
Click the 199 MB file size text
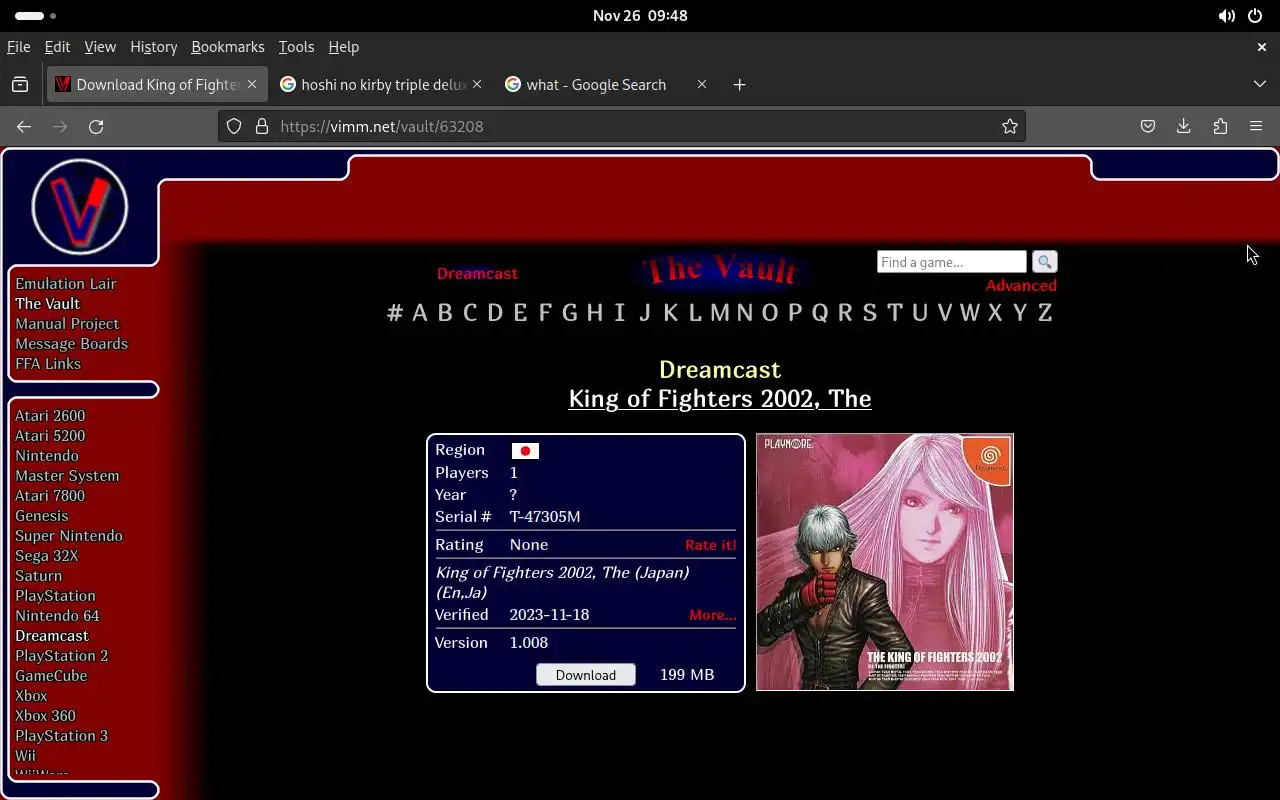tap(687, 675)
